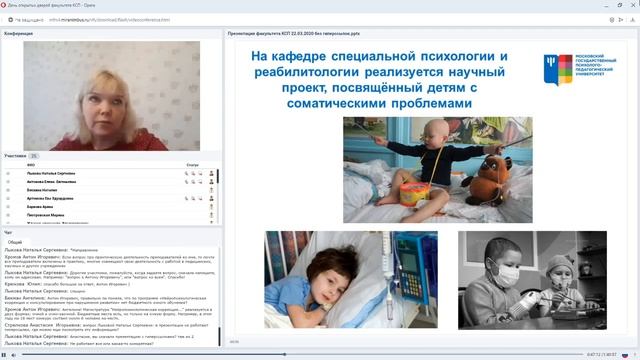Select participant Бакаева Наталия in list
The height and width of the screenshot is (360, 640).
coord(42,190)
